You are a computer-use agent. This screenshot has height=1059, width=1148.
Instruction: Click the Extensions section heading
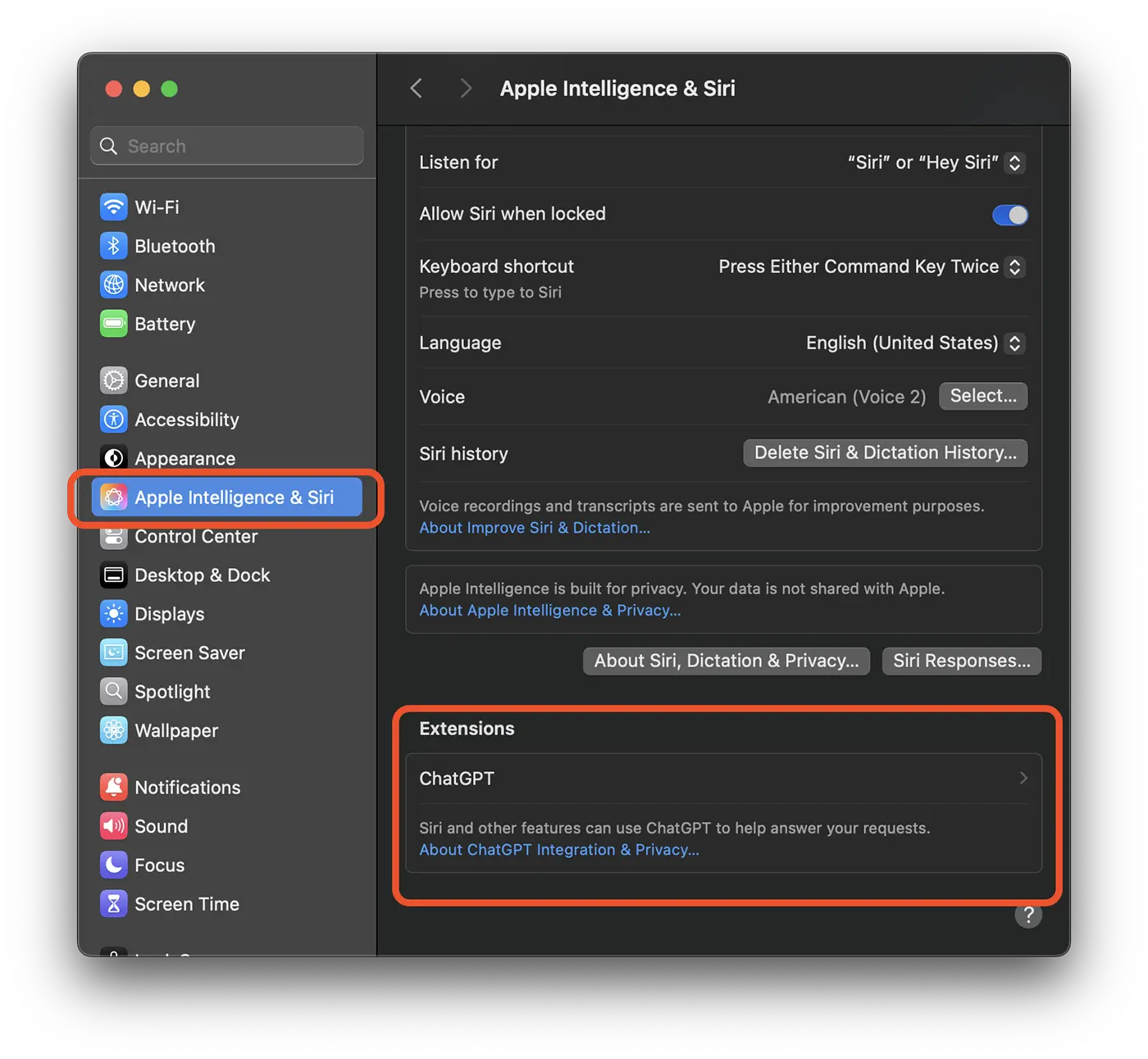click(467, 729)
